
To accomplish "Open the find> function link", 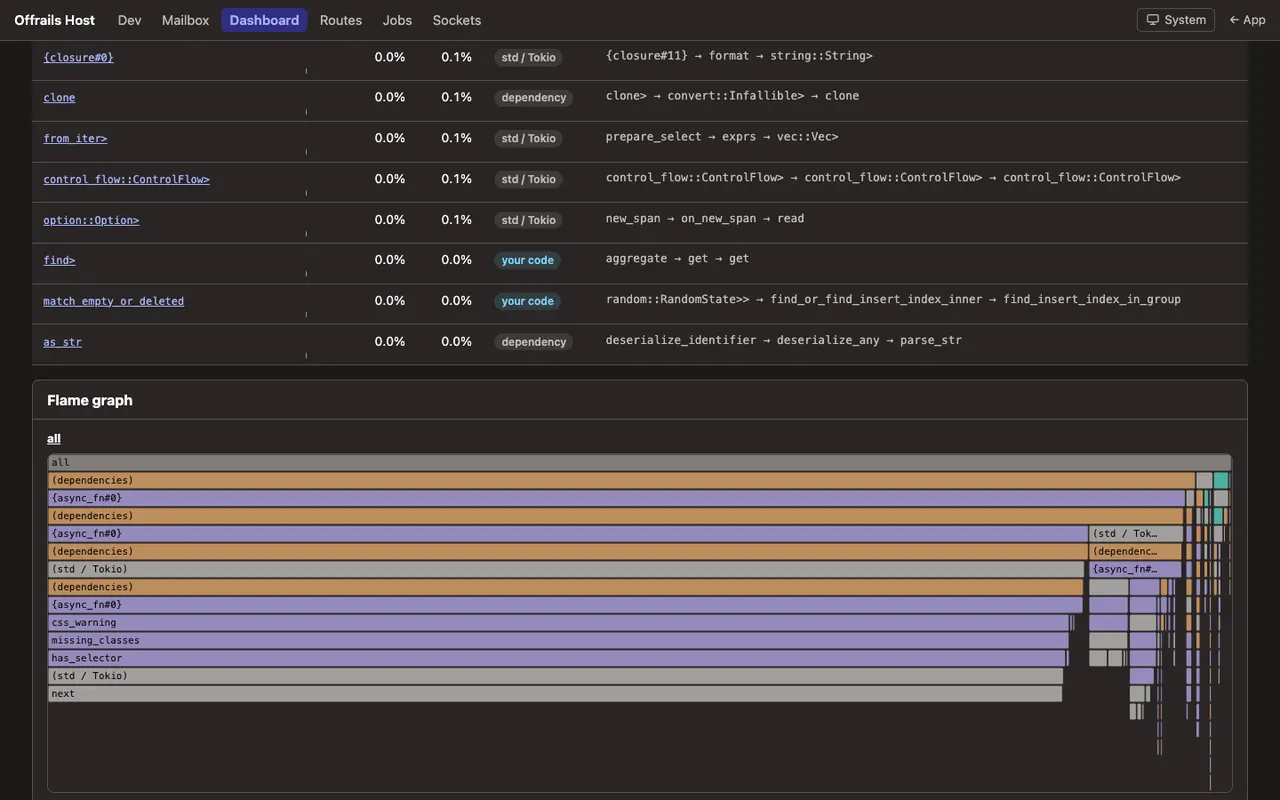I will coord(59,260).
